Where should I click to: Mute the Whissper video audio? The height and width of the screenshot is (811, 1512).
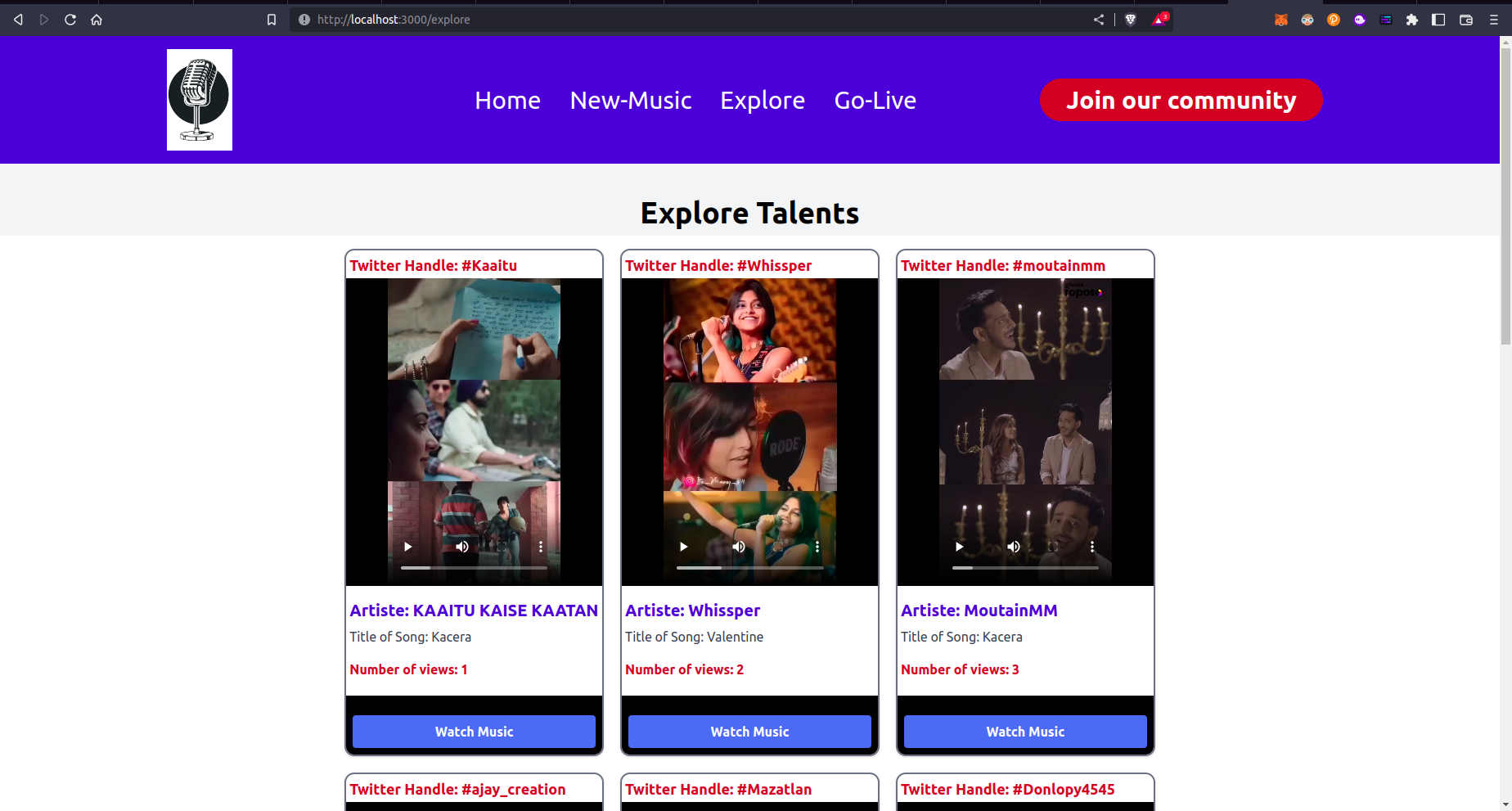[x=738, y=546]
